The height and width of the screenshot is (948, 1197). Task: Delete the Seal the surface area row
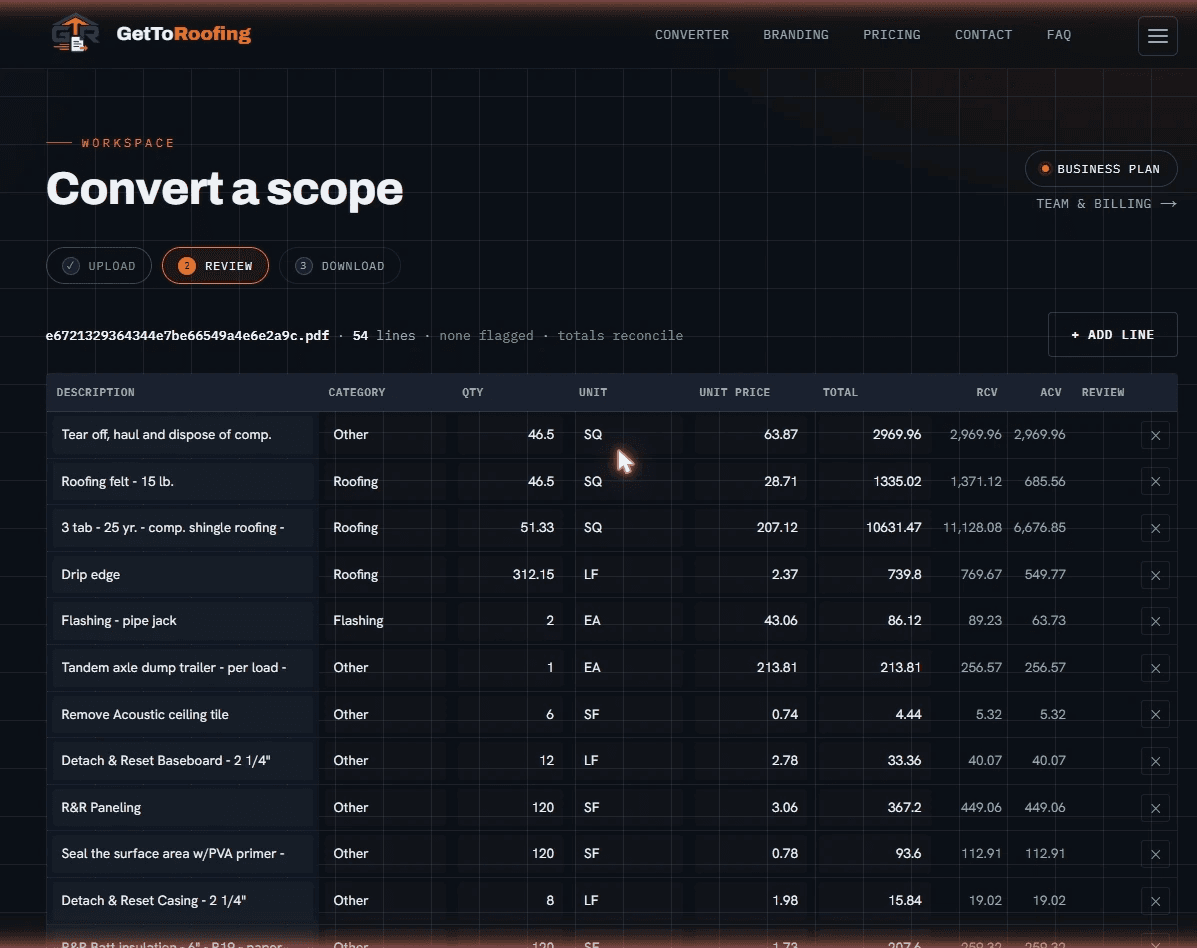pos(1155,854)
